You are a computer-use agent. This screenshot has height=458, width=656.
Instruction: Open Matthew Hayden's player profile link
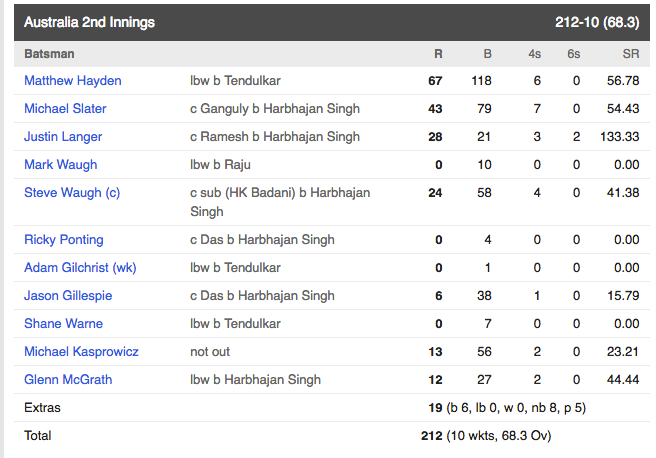point(73,81)
